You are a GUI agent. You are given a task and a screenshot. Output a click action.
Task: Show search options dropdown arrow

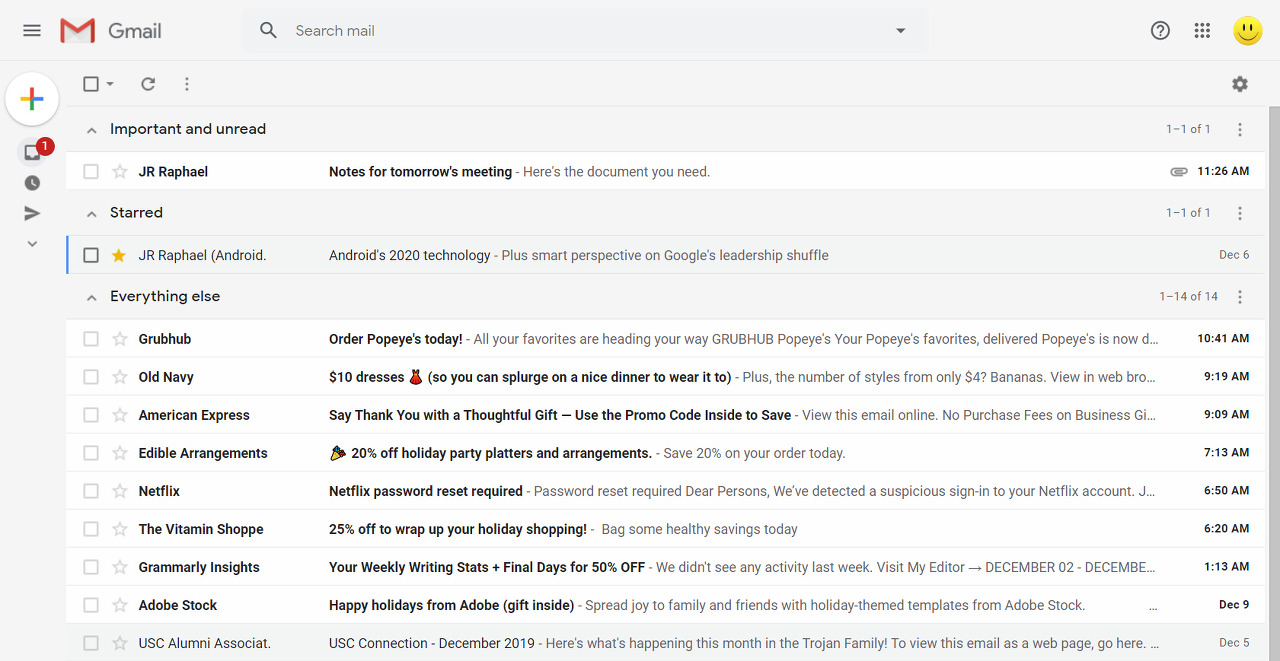pyautogui.click(x=900, y=31)
